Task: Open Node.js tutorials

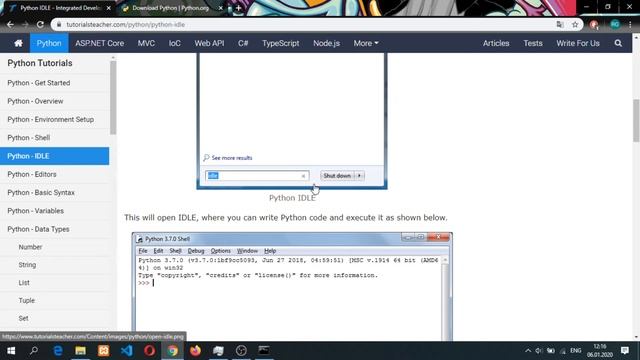Action: click(x=327, y=43)
